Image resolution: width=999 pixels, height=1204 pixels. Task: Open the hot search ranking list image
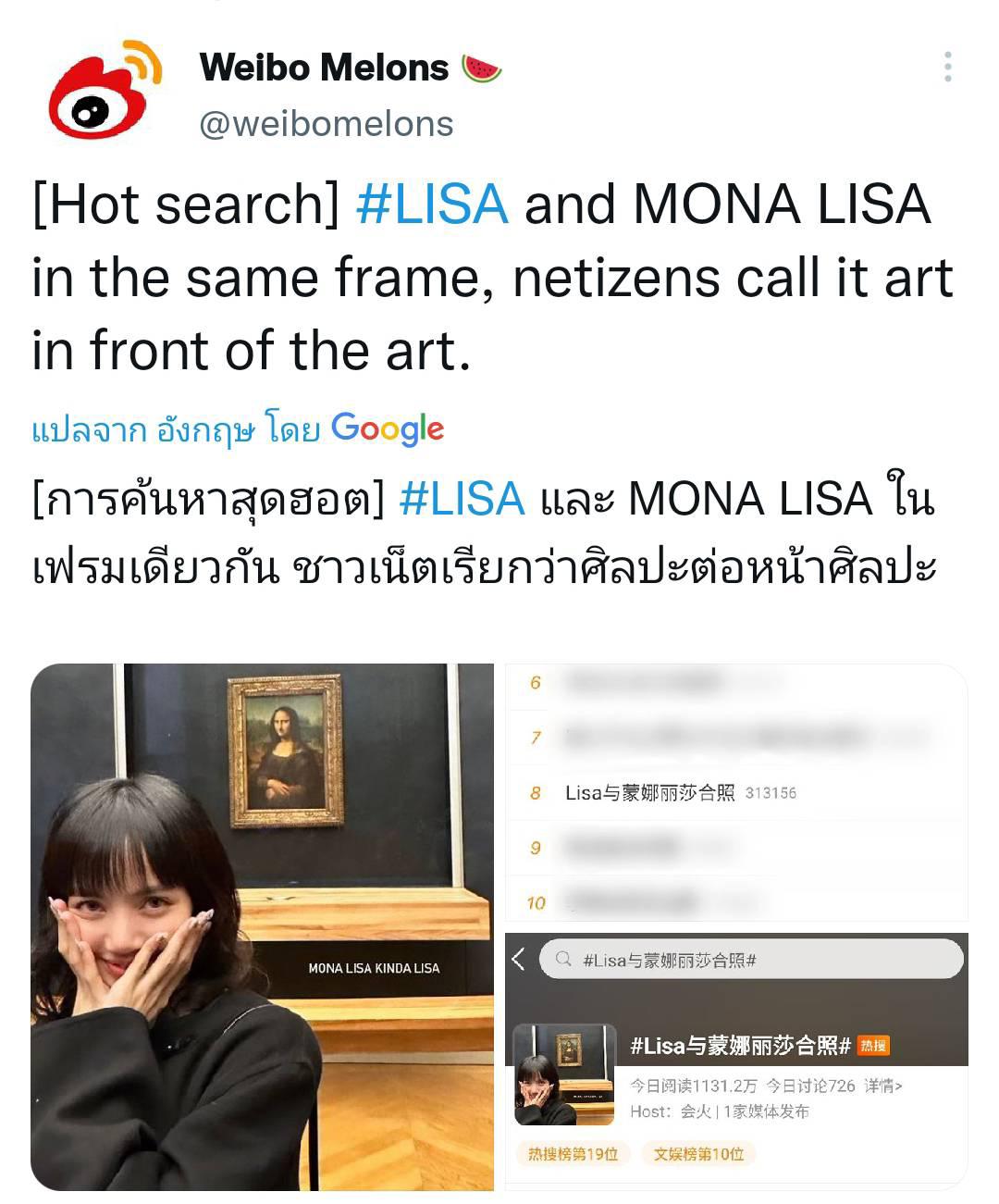point(736,792)
